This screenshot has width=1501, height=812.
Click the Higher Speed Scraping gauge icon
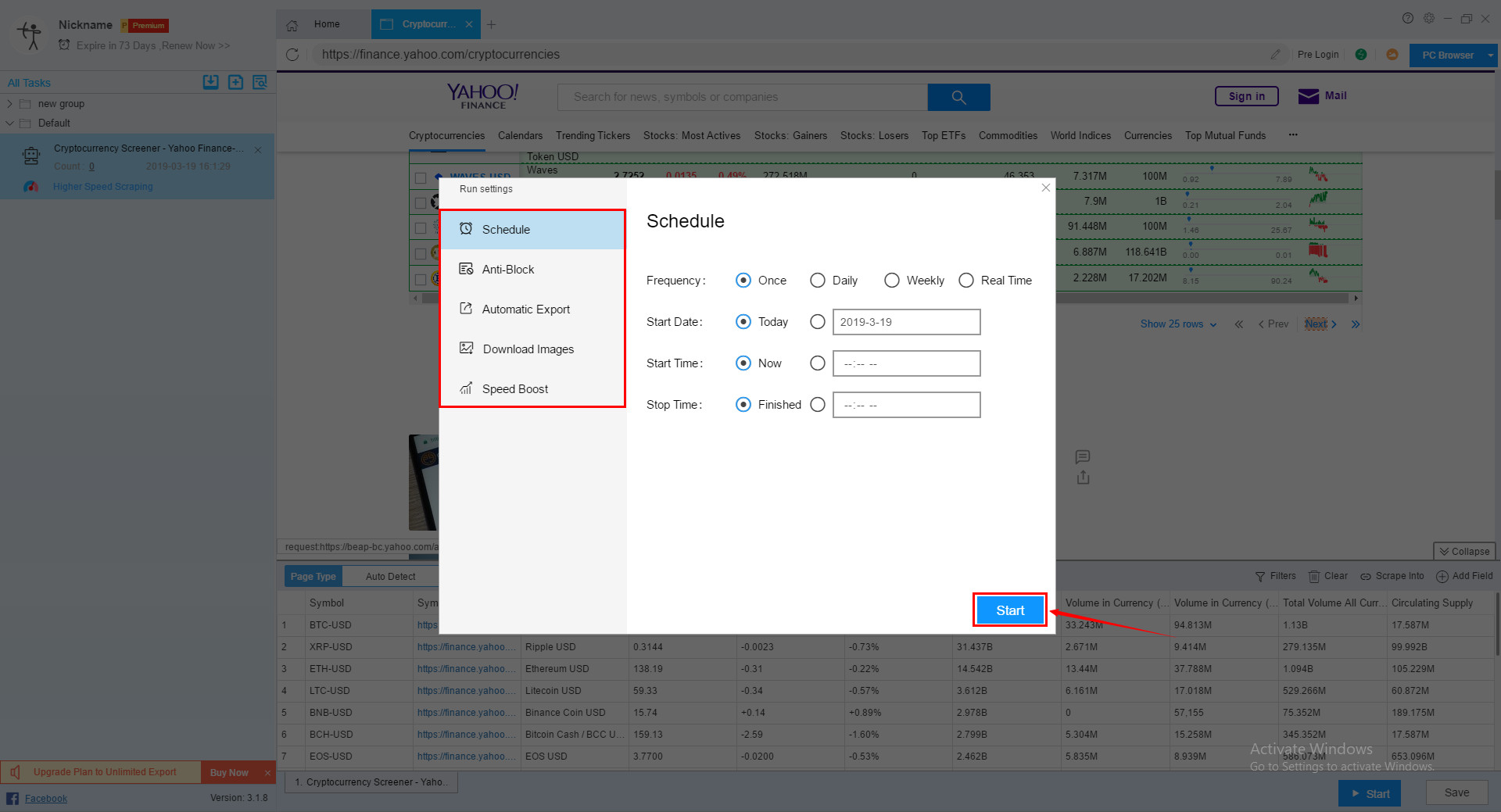31,187
